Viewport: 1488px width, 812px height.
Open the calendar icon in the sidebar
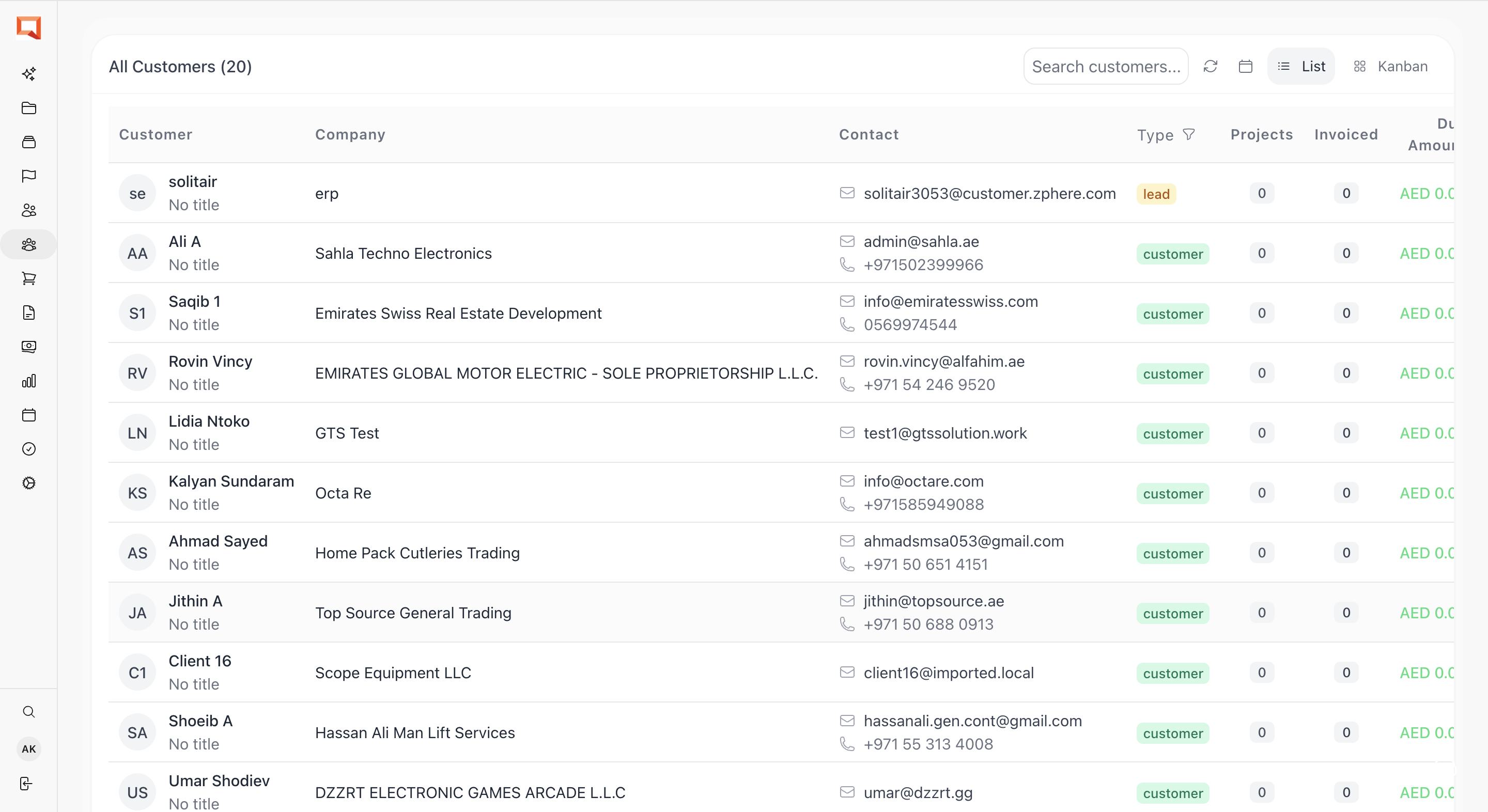(28, 415)
